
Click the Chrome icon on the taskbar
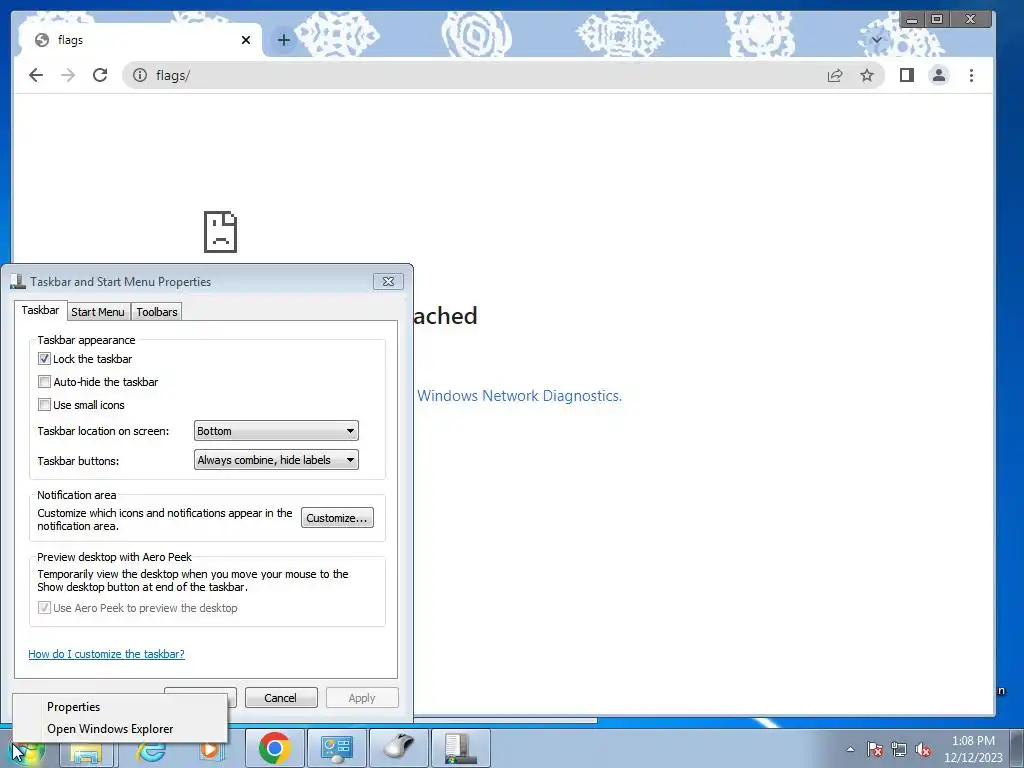[x=275, y=748]
